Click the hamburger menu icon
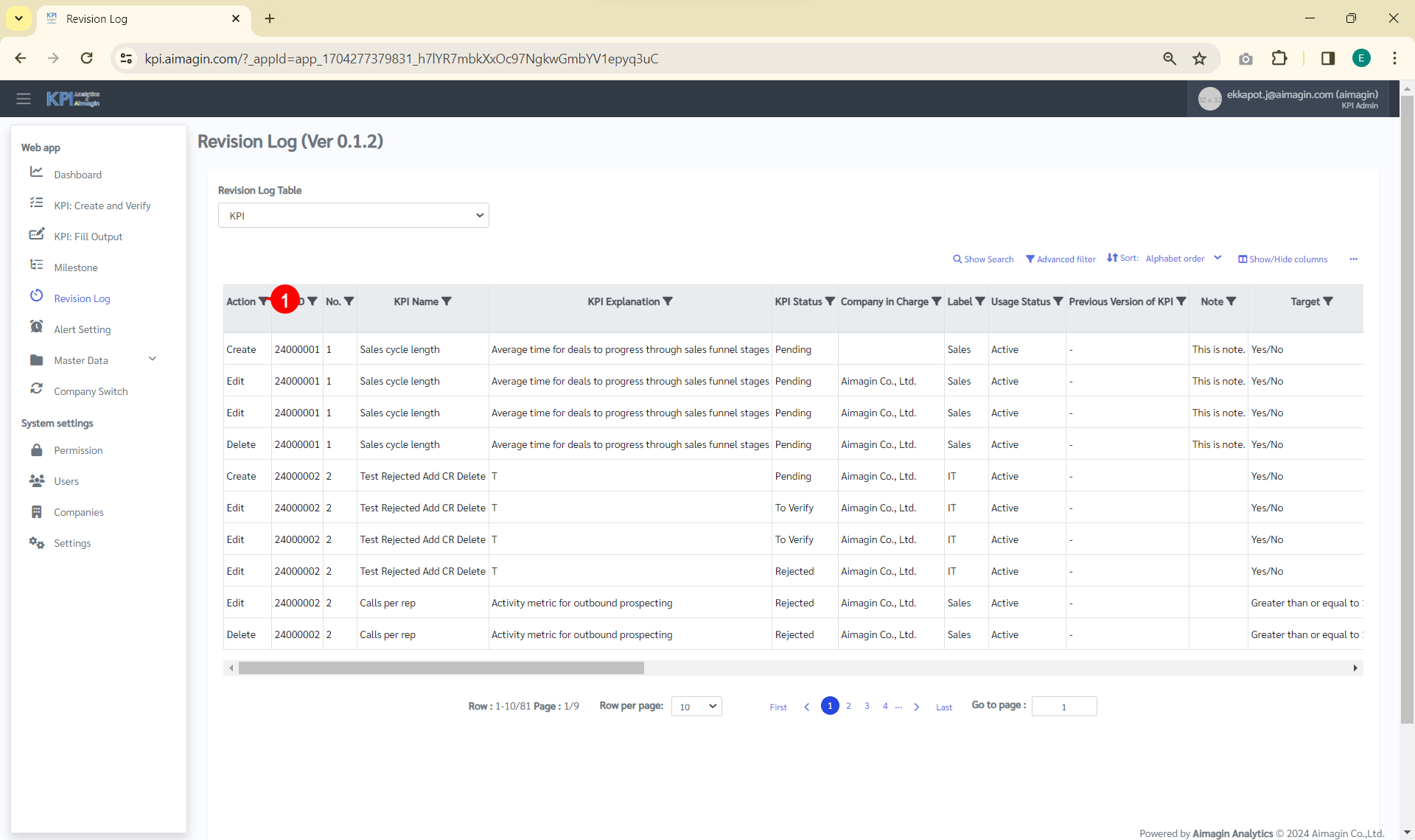The width and height of the screenshot is (1415, 840). tap(24, 99)
